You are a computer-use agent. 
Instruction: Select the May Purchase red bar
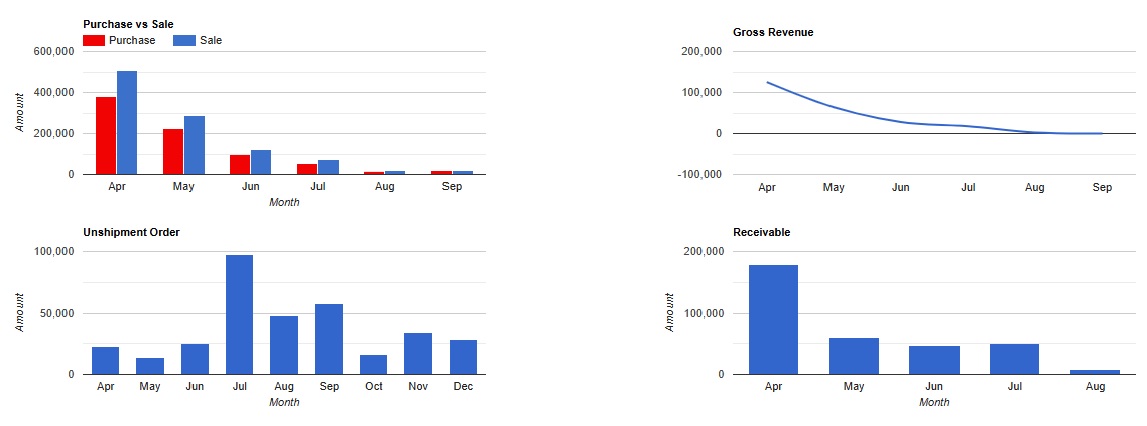pos(173,152)
